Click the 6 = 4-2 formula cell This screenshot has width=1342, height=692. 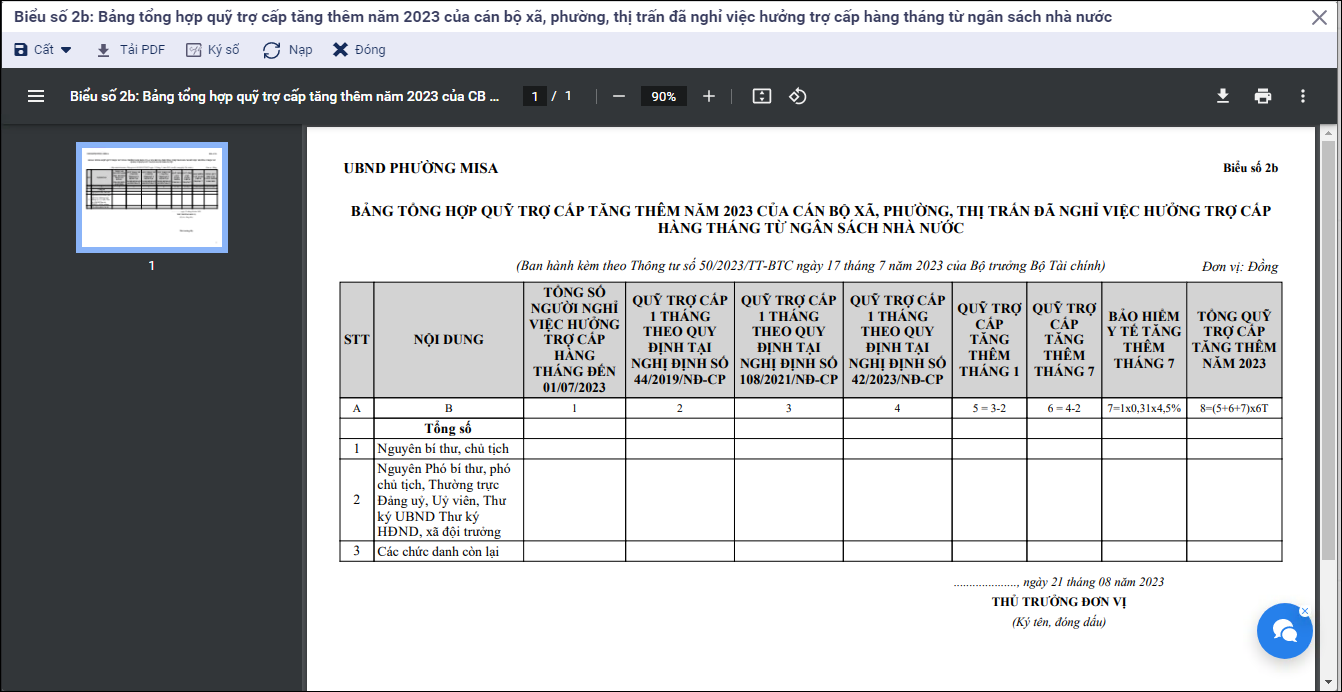(1064, 408)
